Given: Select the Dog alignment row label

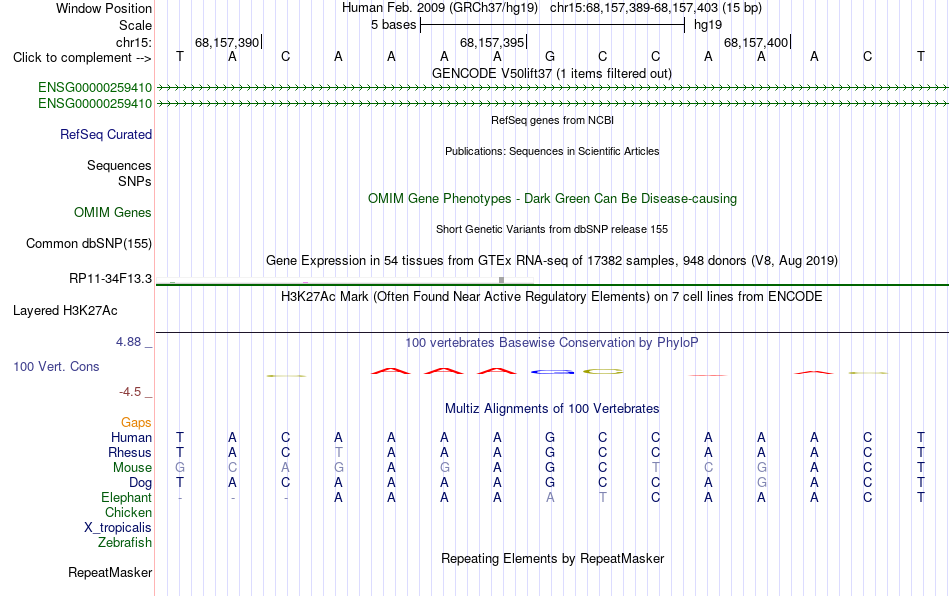Looking at the screenshot, I should [140, 483].
